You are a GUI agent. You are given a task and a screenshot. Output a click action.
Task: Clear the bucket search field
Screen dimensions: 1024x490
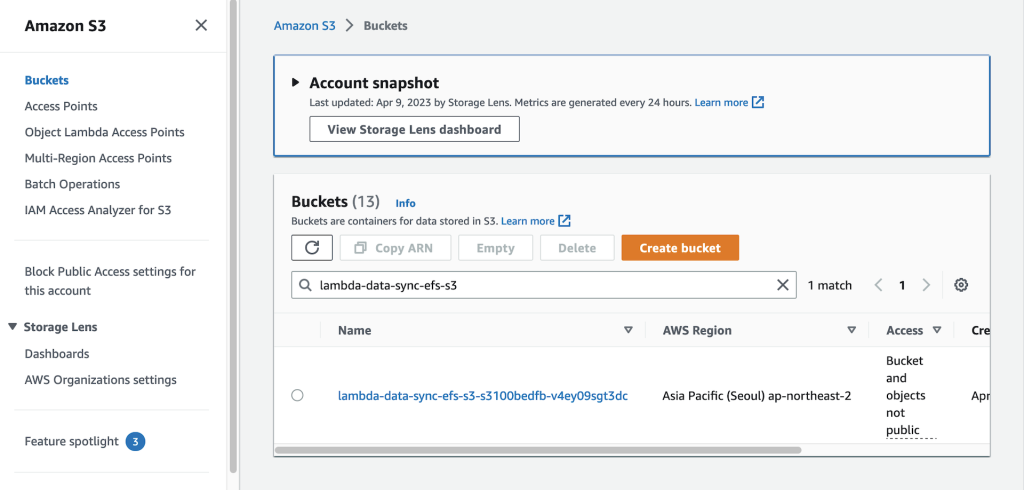(x=782, y=285)
